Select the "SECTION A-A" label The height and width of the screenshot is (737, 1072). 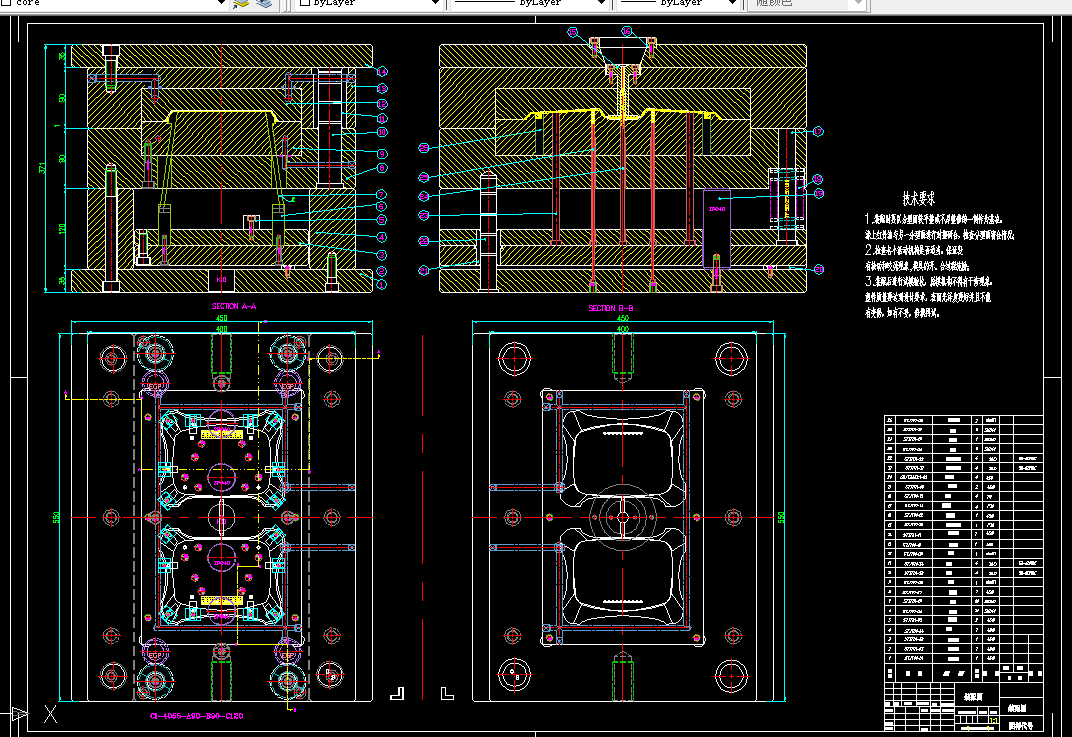click(234, 306)
